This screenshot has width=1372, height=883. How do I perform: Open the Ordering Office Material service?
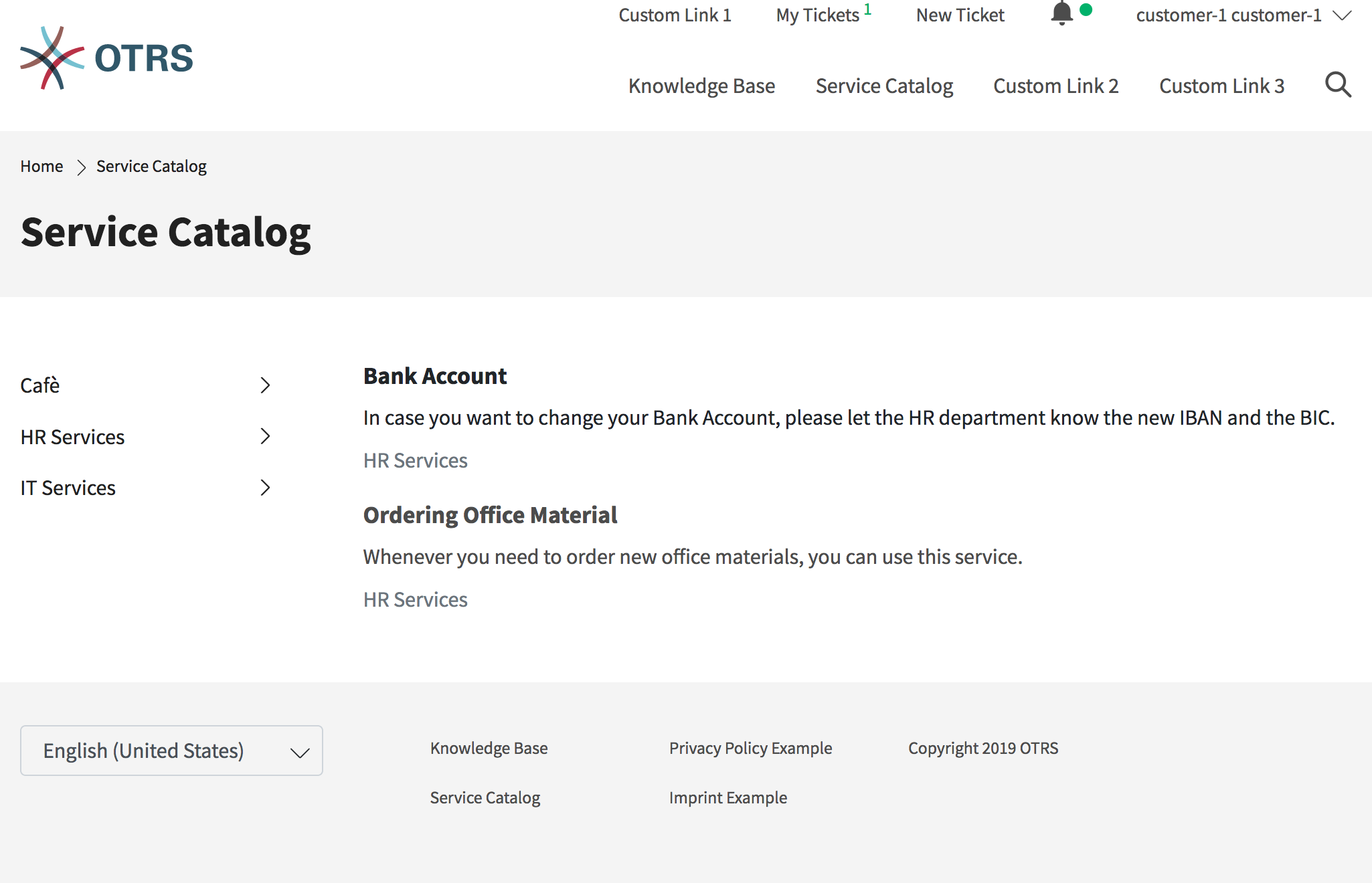pyautogui.click(x=490, y=515)
